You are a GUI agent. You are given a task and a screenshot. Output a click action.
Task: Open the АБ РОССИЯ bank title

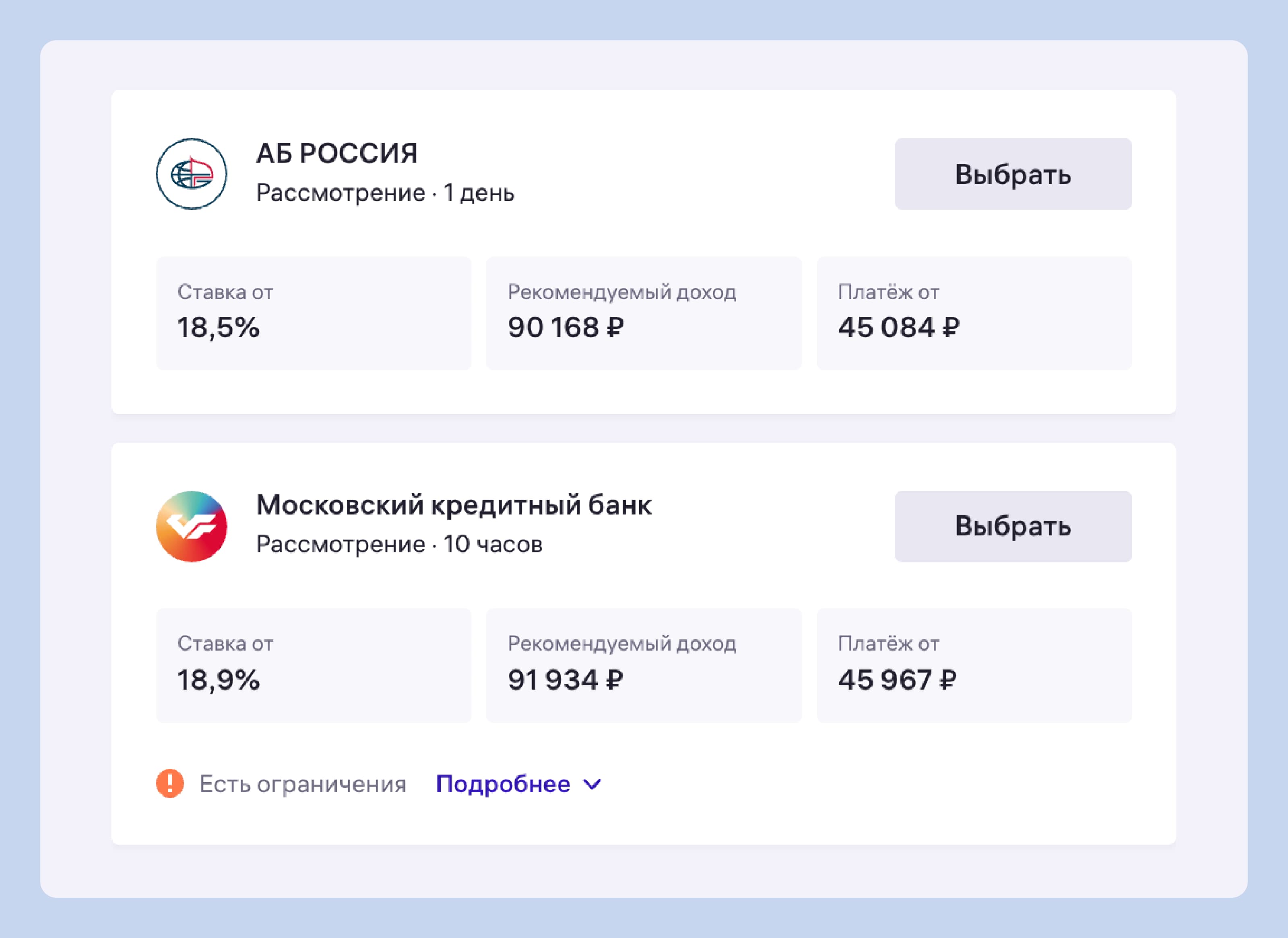[337, 153]
